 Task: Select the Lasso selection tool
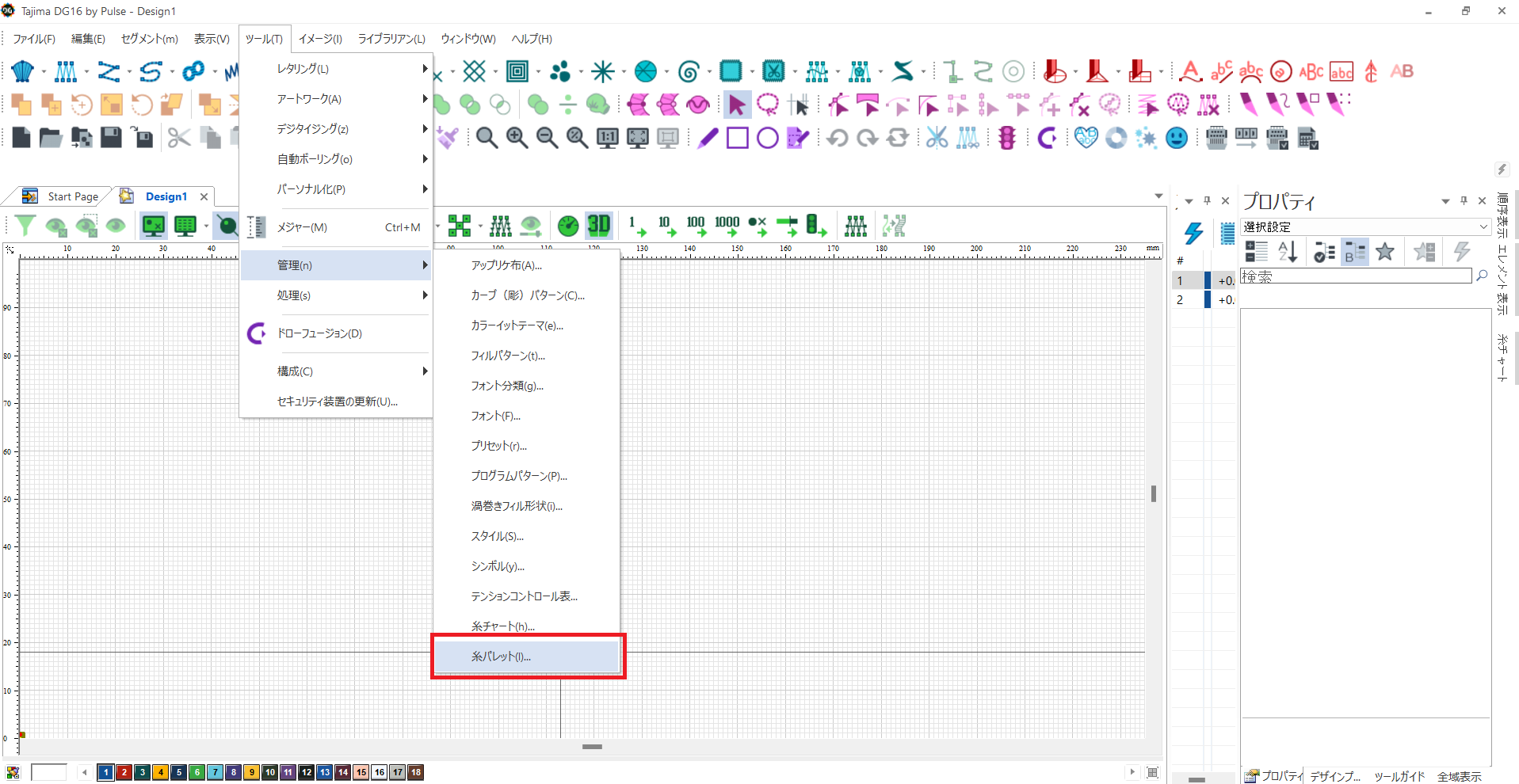pos(767,105)
